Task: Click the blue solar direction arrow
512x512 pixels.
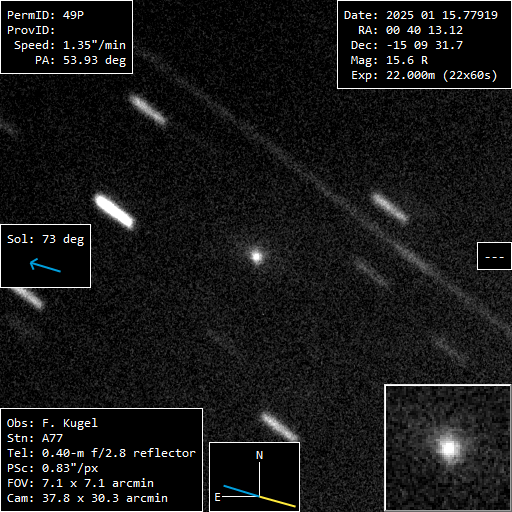Action: point(45,265)
